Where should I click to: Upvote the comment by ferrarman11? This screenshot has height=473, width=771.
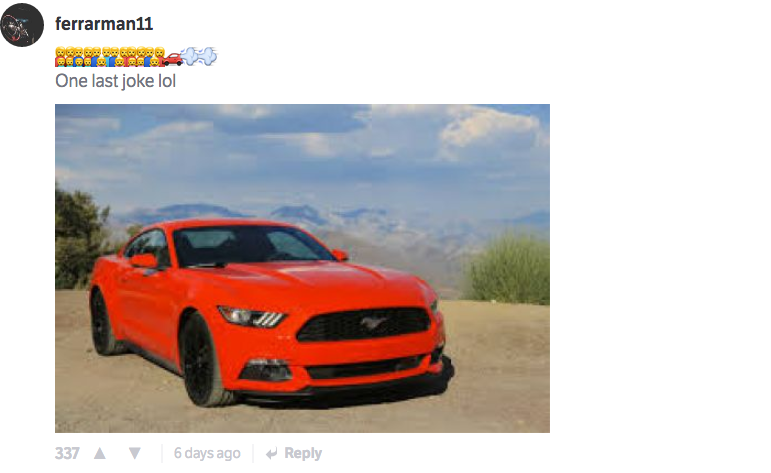pos(100,453)
